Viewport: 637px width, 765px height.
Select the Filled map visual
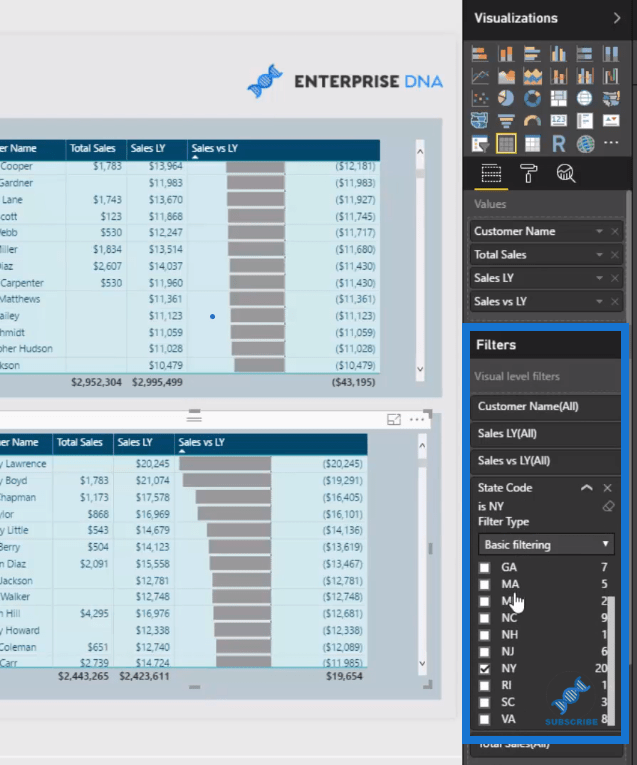611,99
